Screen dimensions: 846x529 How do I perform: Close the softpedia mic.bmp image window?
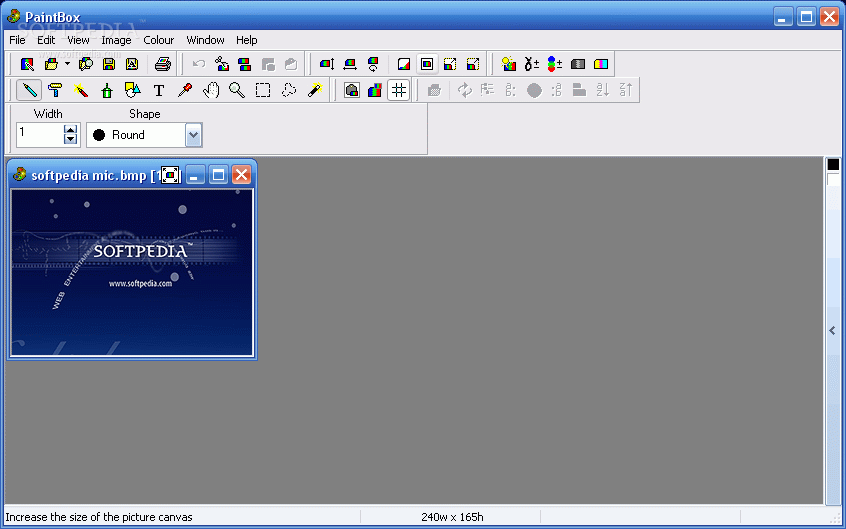point(242,175)
